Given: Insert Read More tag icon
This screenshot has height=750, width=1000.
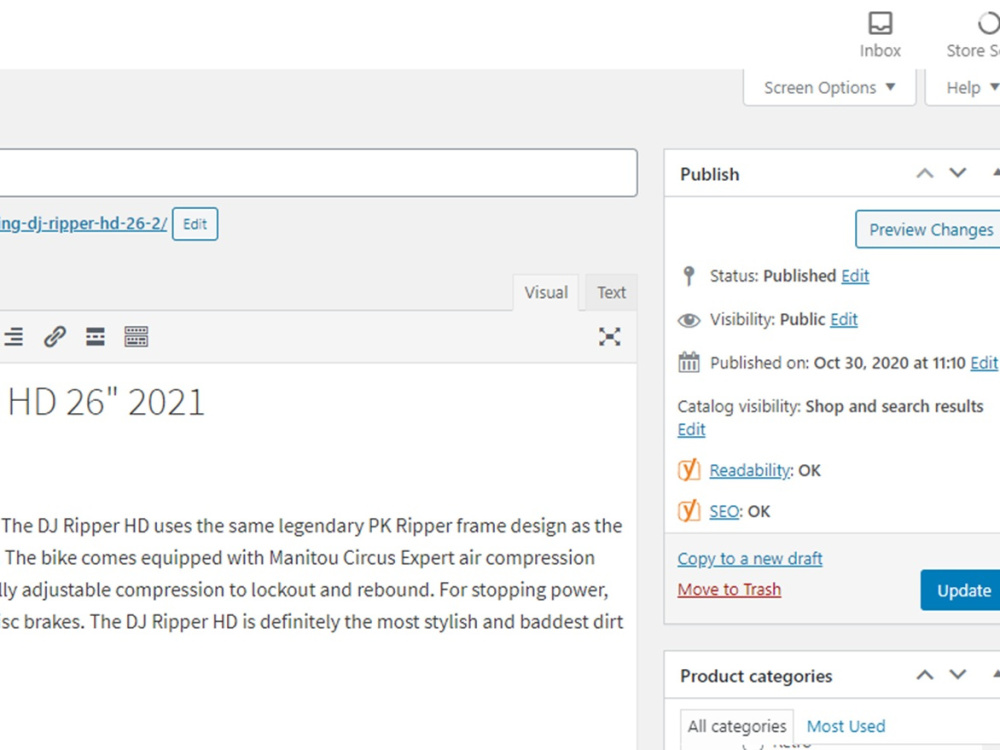Looking at the screenshot, I should [96, 336].
